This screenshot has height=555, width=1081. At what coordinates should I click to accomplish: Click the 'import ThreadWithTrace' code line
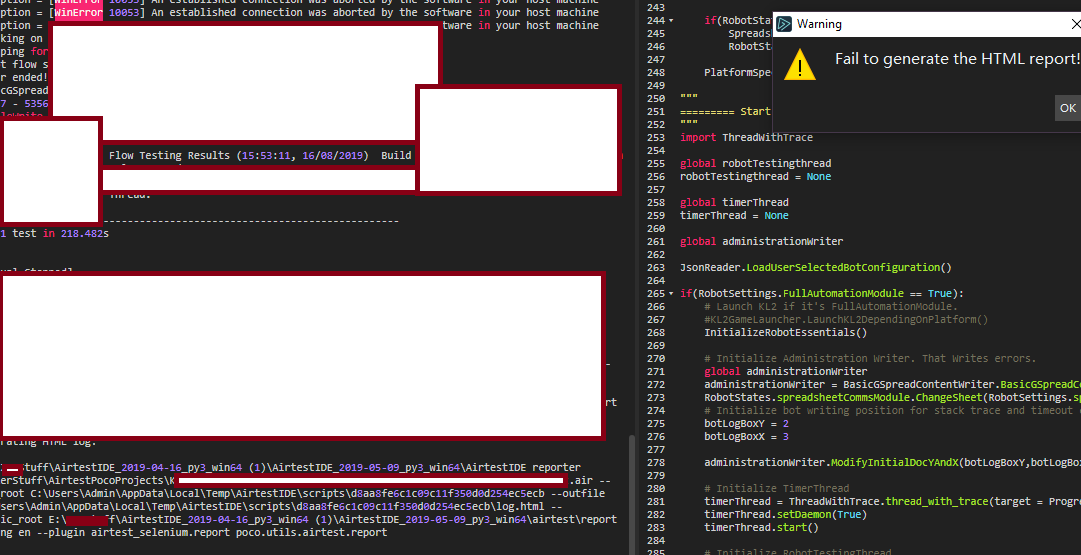tap(746, 137)
